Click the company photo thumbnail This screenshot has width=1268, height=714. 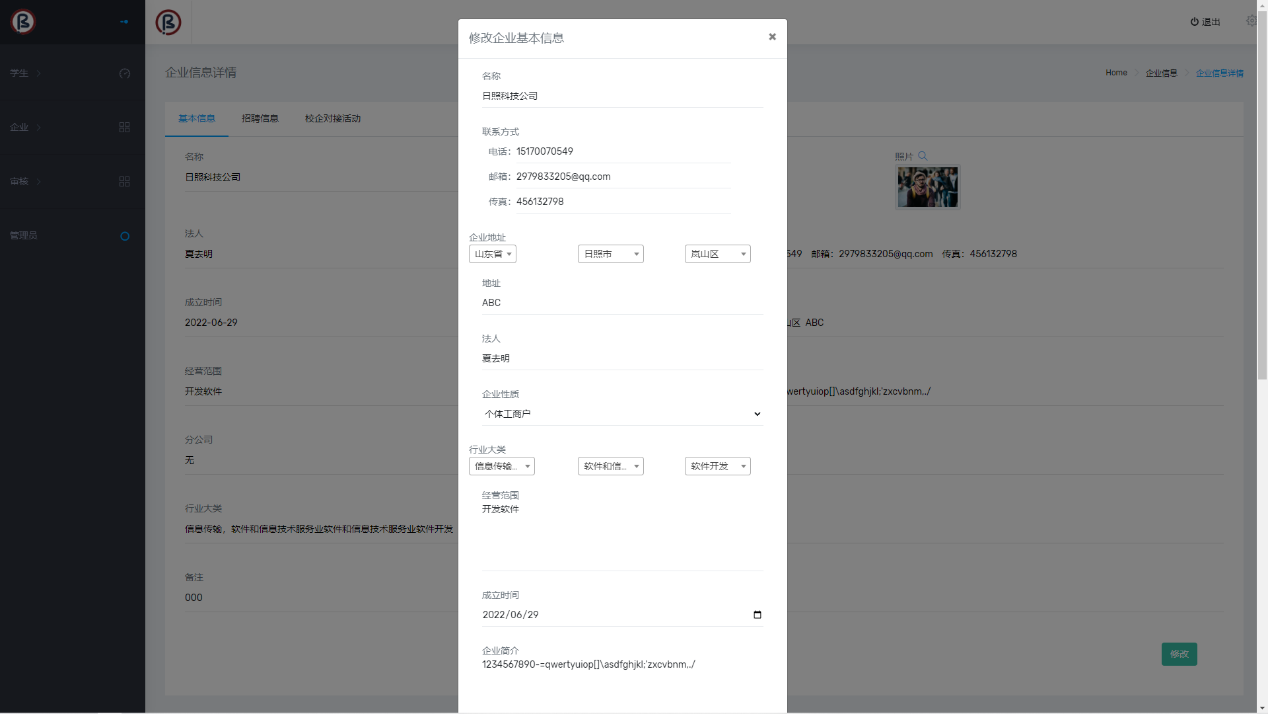(927, 187)
